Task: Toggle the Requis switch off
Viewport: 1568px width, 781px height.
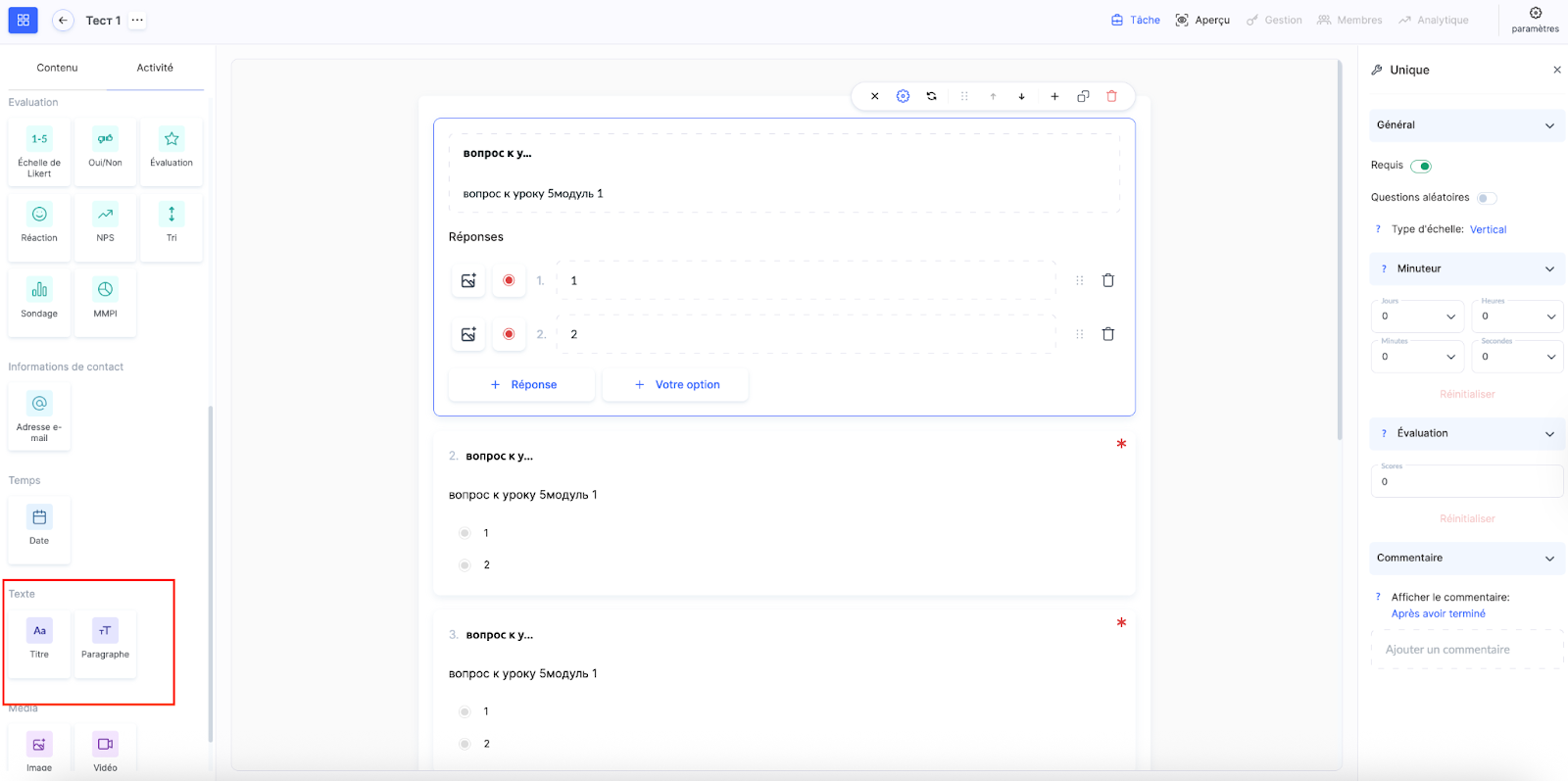Action: (1421, 166)
